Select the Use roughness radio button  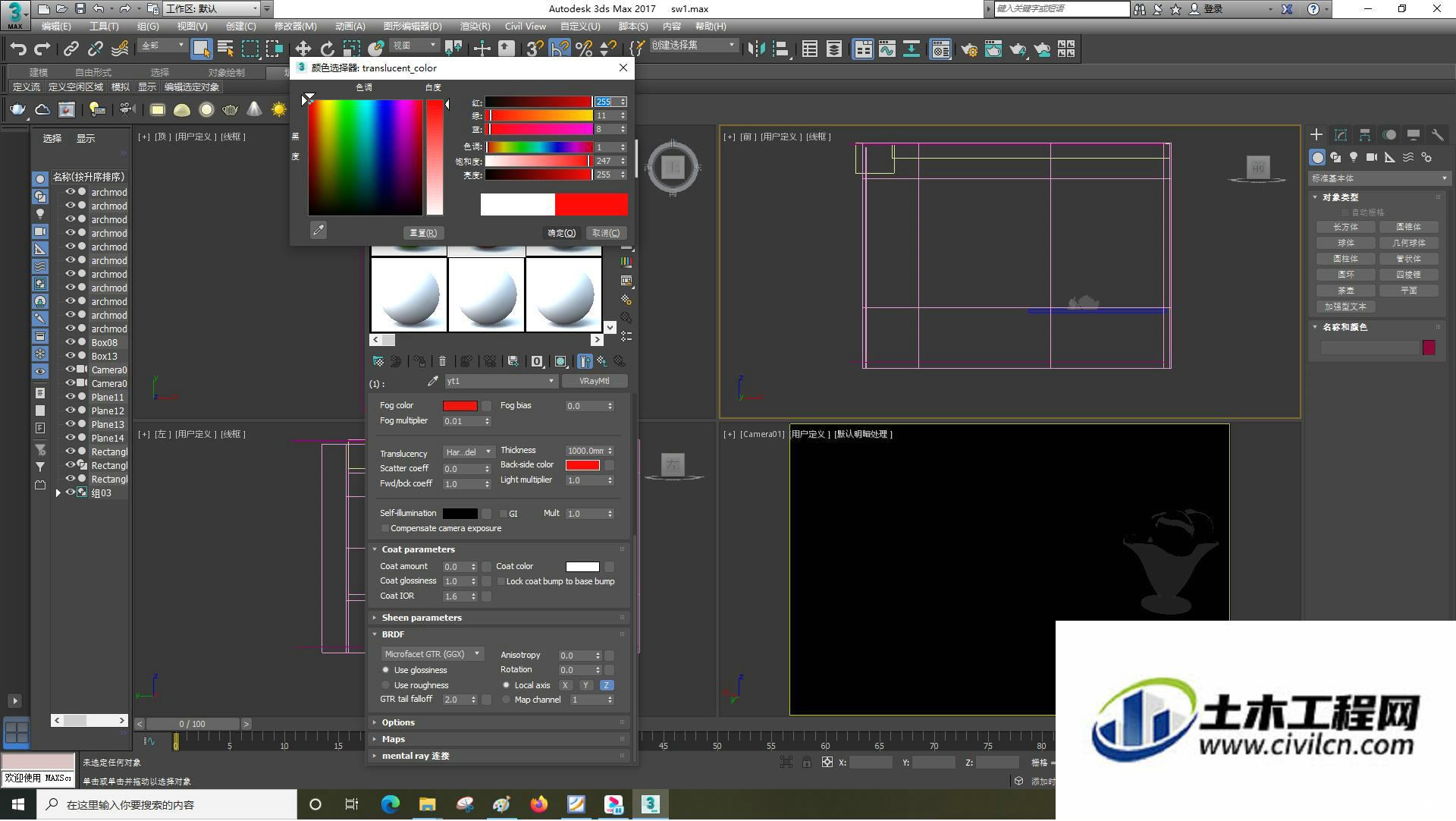click(386, 686)
